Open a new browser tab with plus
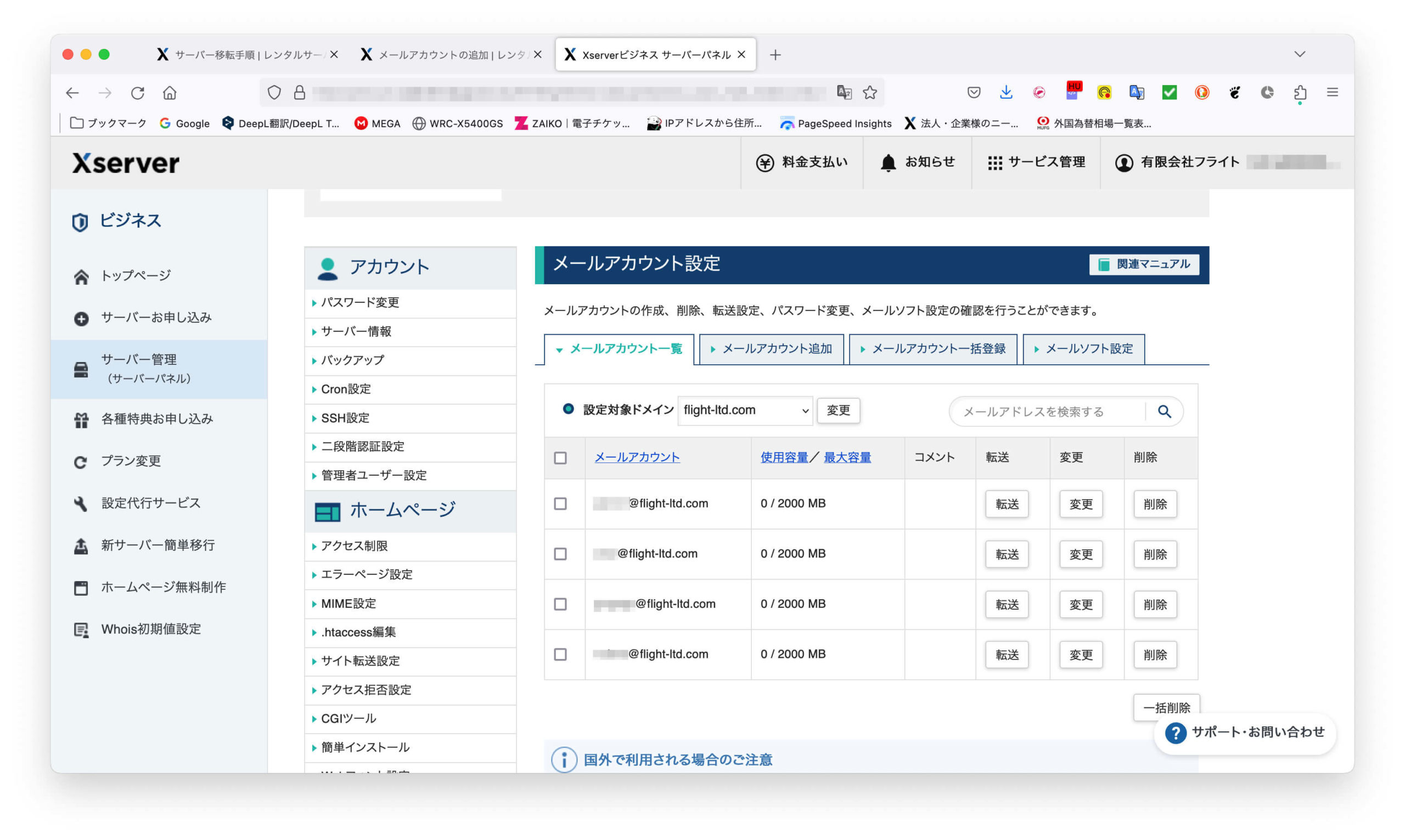This screenshot has height=840, width=1405. tap(775, 55)
